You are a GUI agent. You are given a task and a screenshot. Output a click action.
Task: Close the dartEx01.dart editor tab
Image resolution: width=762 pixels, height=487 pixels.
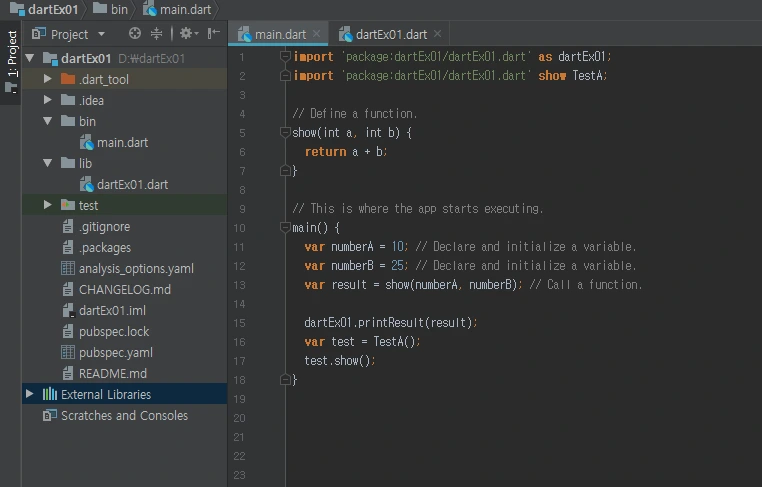[x=437, y=34]
